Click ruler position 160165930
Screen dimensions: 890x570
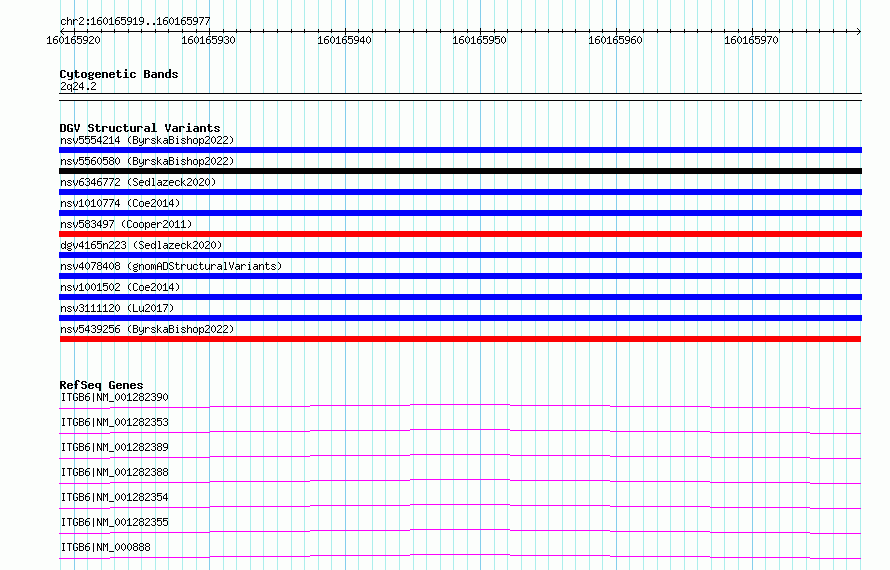point(208,40)
